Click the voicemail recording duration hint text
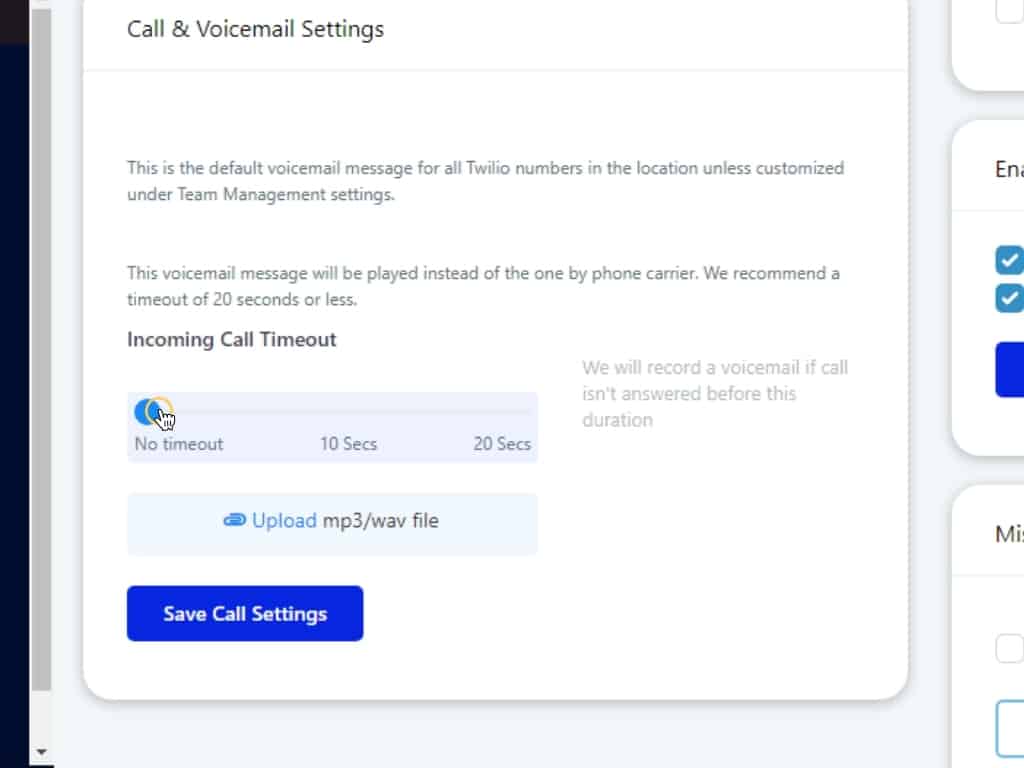 pyautogui.click(x=714, y=393)
